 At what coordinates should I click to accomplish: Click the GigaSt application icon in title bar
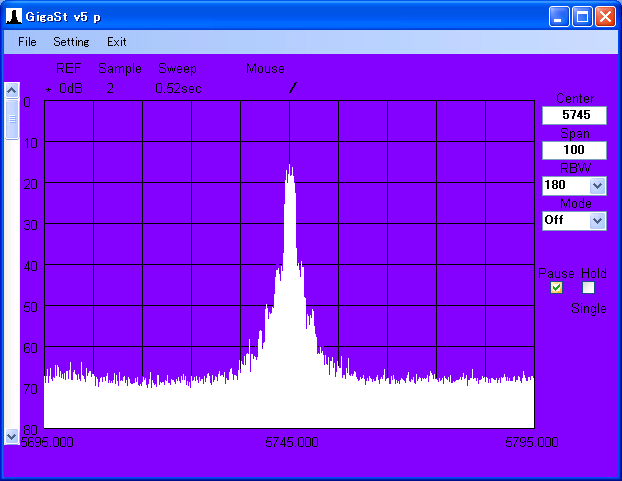coord(14,17)
